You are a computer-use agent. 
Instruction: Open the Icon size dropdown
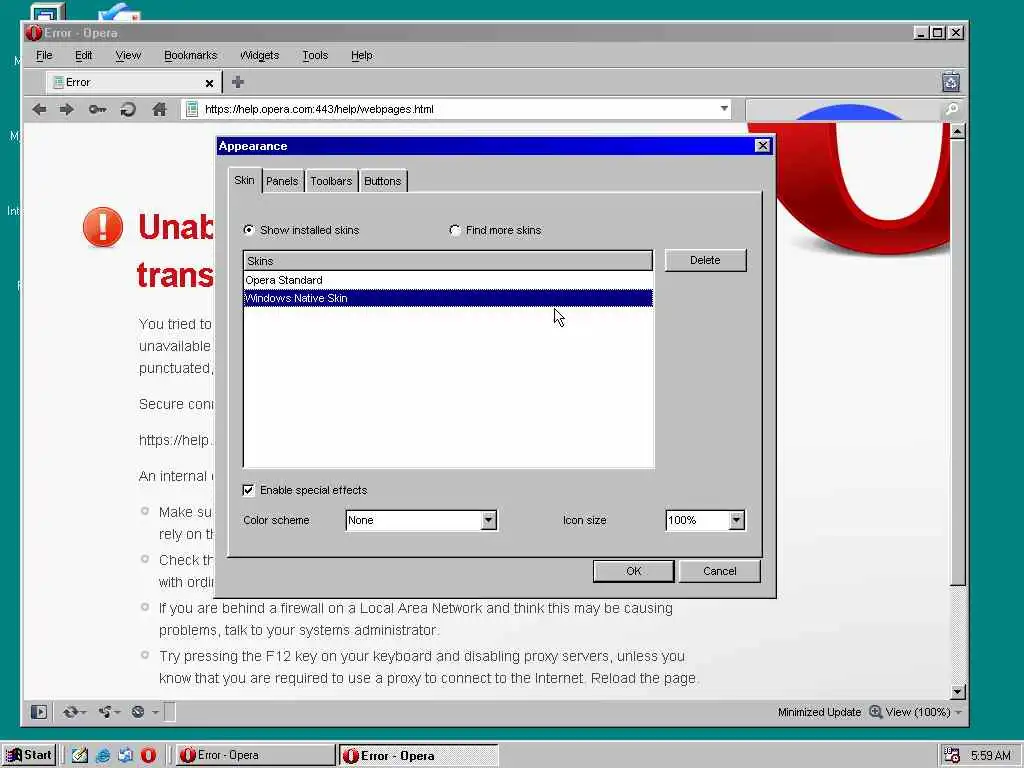(736, 520)
